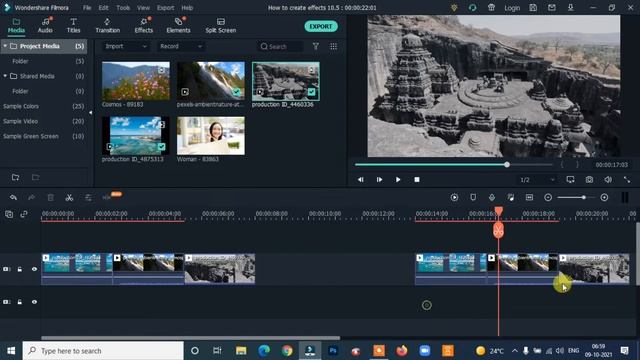Image resolution: width=640 pixels, height=360 pixels.
Task: Click the display settings monitor icon
Action: tap(570, 180)
